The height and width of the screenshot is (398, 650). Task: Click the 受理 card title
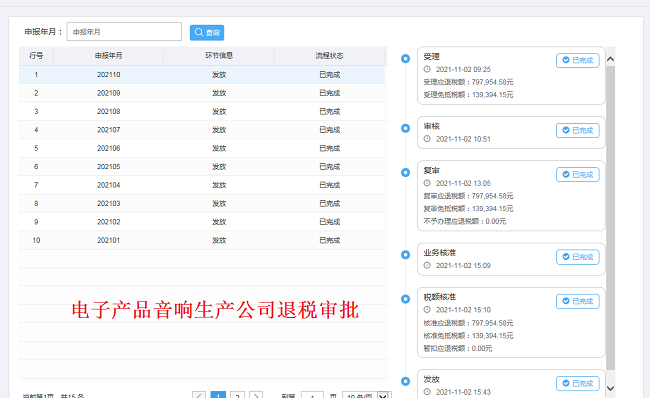click(x=432, y=56)
